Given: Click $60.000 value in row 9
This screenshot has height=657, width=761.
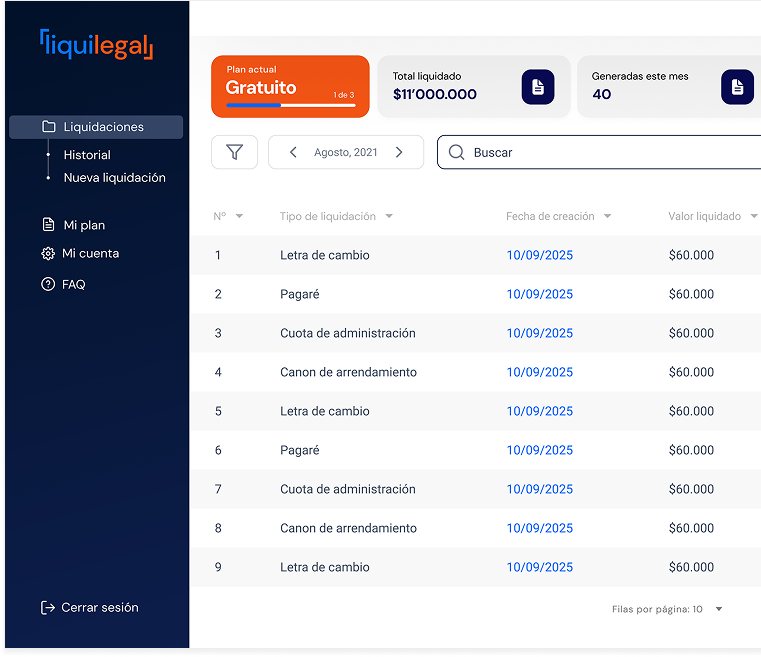Looking at the screenshot, I should click(x=691, y=567).
